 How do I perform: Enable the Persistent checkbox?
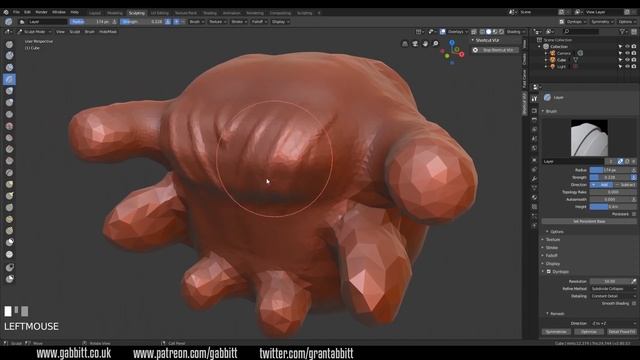tap(634, 214)
